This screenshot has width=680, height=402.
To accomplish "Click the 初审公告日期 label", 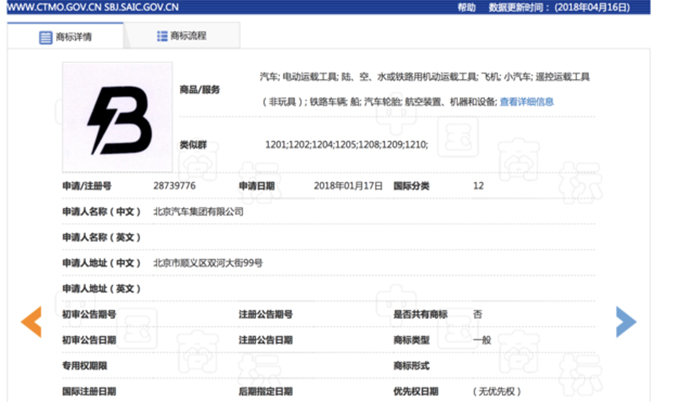I will (89, 340).
